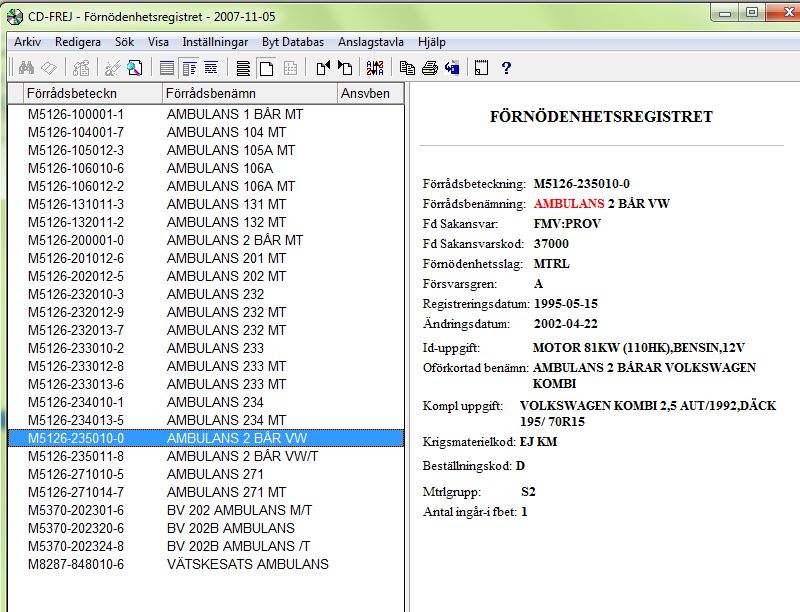Select row AMBULANS 1 BÅR MT
This screenshot has height=612, width=800.
[234, 114]
